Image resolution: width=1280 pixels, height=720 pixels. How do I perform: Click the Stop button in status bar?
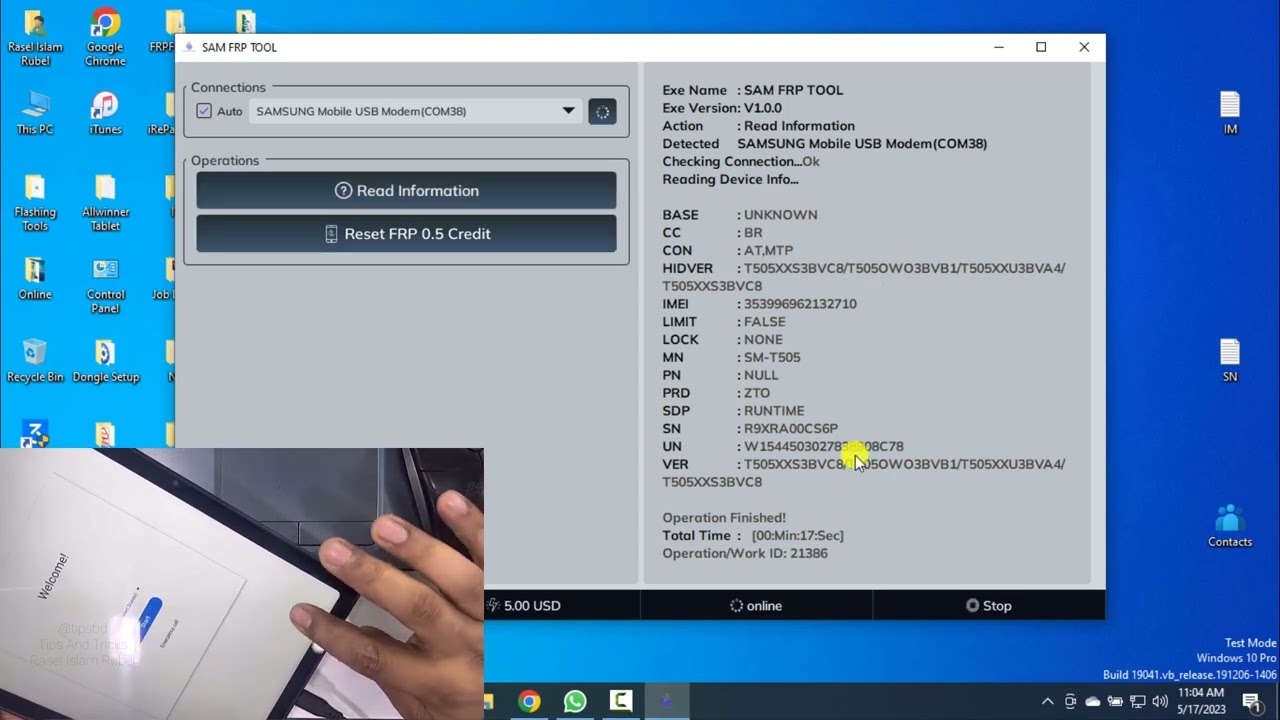coord(988,606)
